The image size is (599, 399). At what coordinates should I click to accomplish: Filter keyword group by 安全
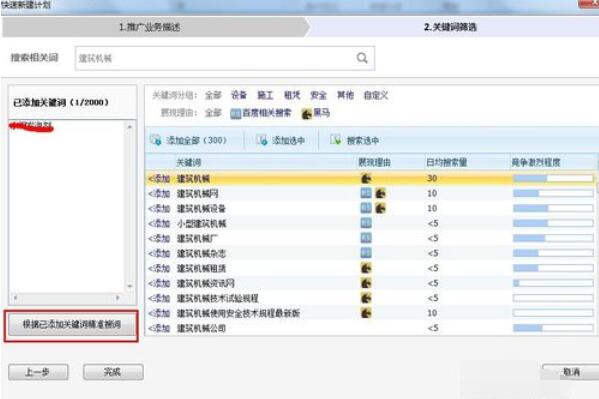click(319, 95)
